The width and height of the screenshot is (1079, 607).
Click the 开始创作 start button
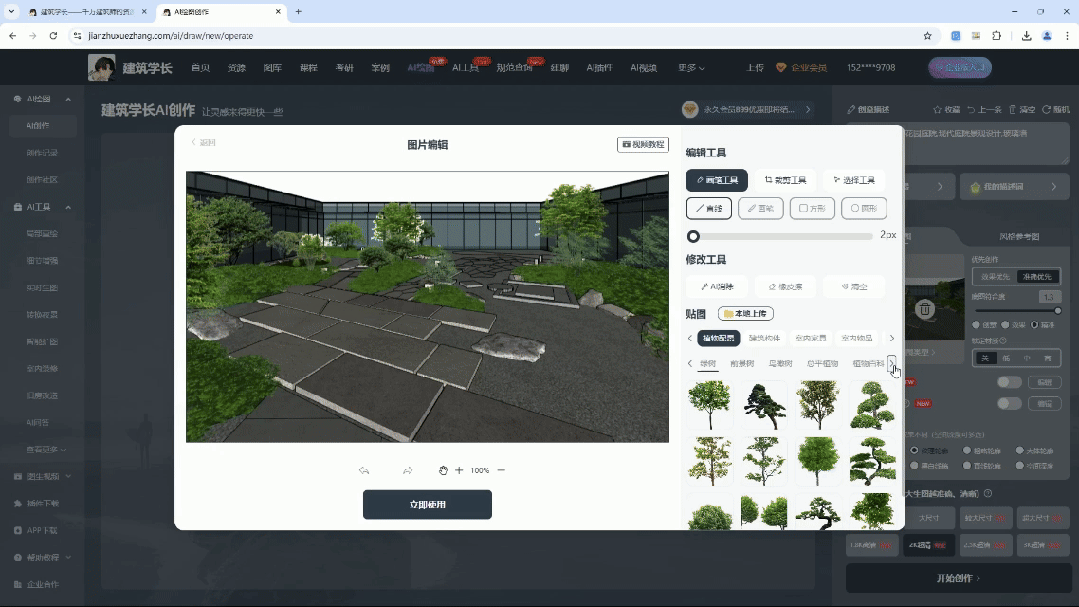coord(958,578)
